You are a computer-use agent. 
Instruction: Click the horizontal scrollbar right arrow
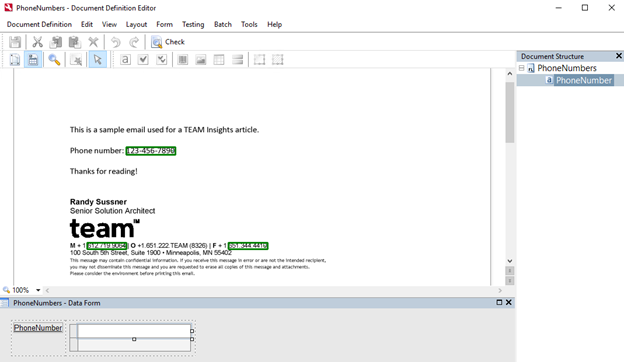pos(500,290)
